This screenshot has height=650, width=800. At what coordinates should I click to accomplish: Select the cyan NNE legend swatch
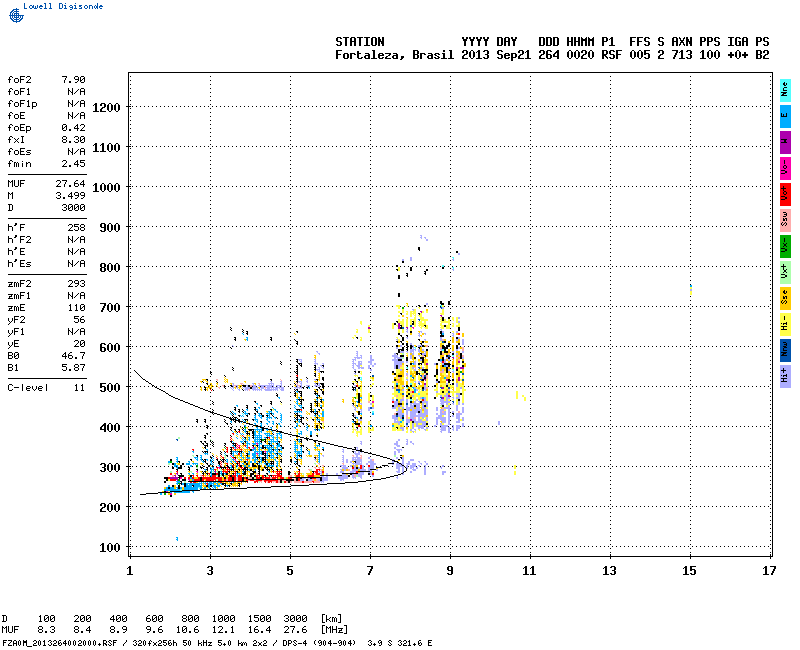(x=785, y=91)
